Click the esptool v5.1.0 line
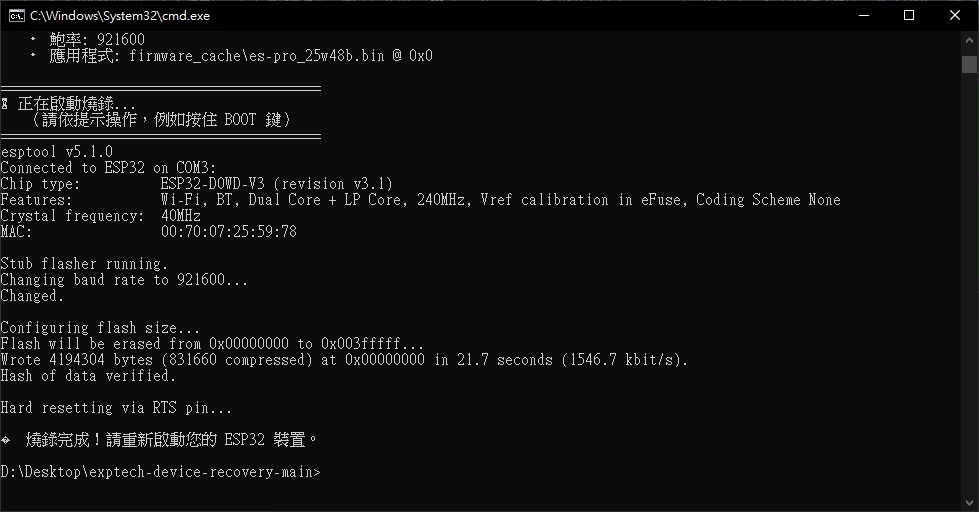979x512 pixels. [x=57, y=152]
